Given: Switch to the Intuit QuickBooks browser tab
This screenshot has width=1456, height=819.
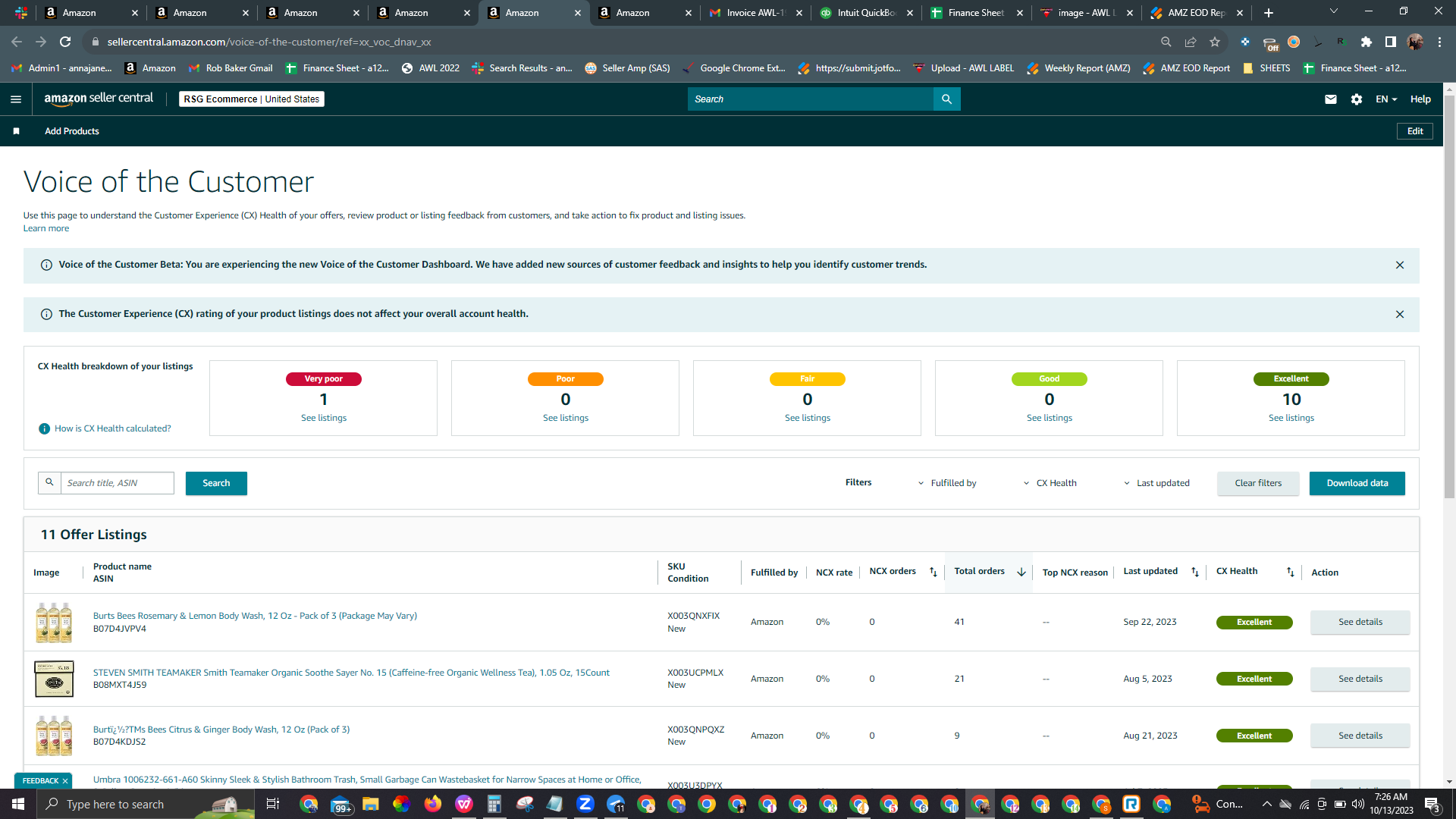Looking at the screenshot, I should point(865,13).
